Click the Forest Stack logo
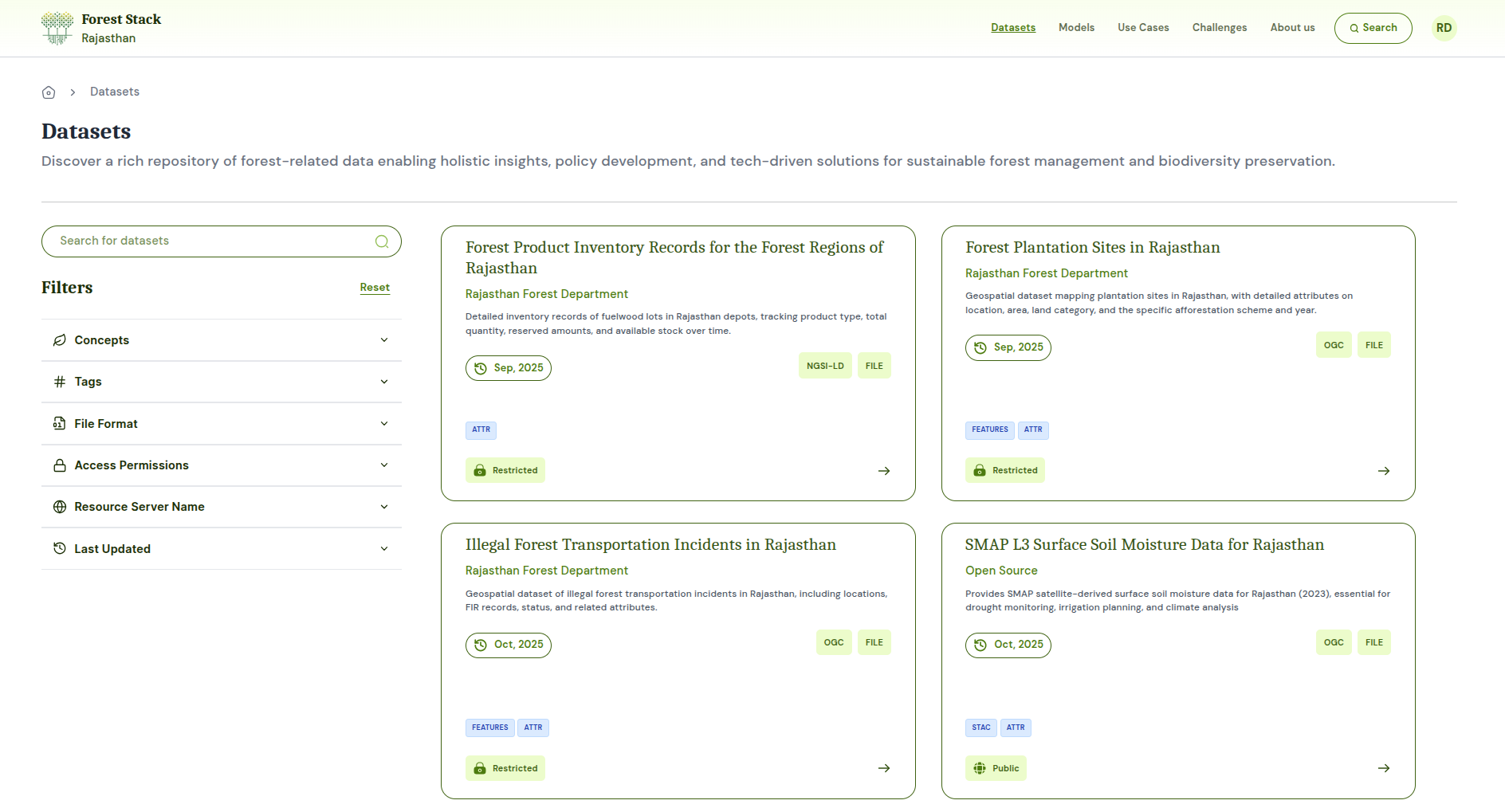 click(100, 27)
